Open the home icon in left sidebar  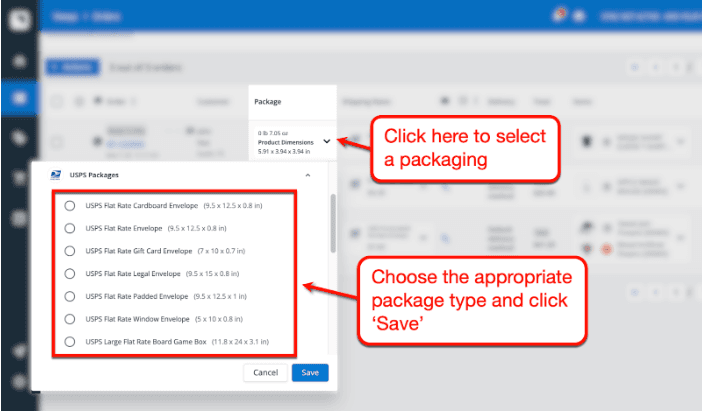click(x=19, y=60)
